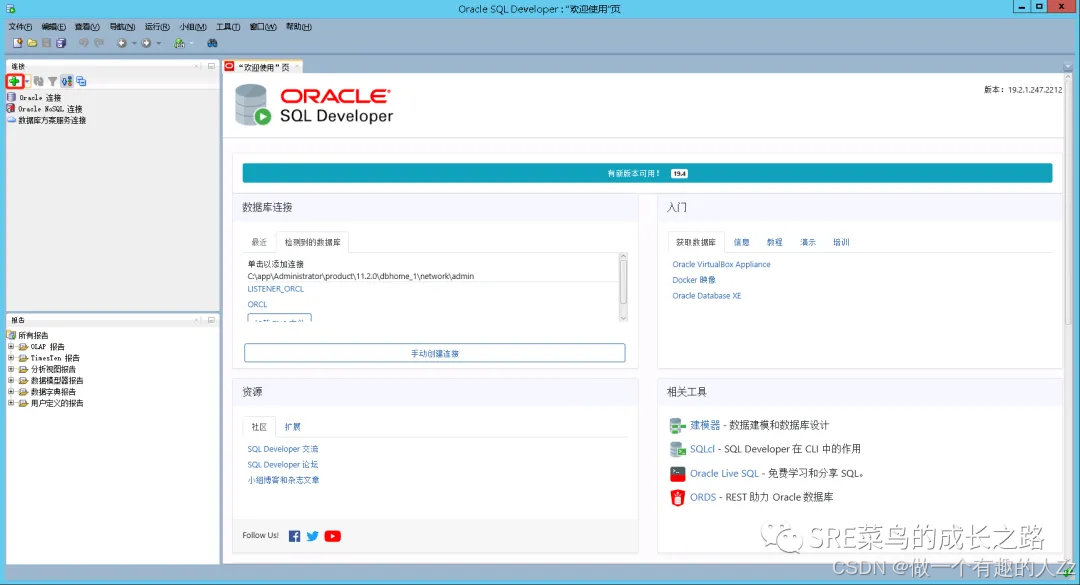Select the Oracle 连接 tree item
Viewport: 1080px width, 585px height.
click(40, 98)
